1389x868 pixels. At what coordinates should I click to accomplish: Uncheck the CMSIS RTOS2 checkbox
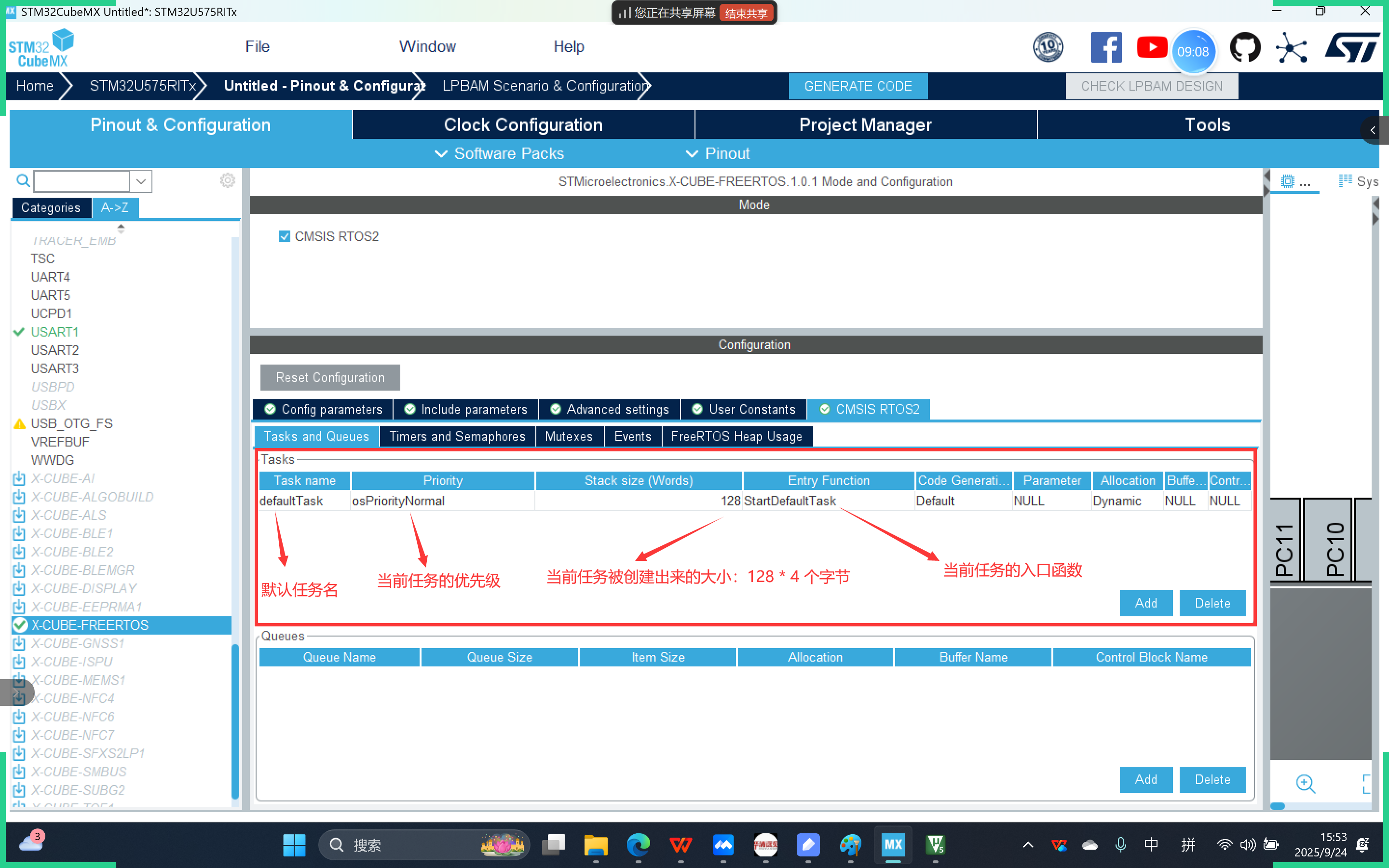coord(284,236)
